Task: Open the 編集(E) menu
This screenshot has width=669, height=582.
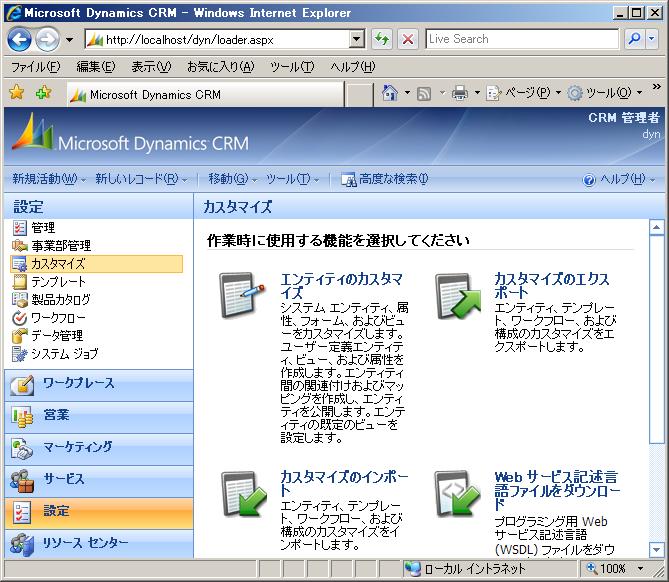Action: click(x=96, y=67)
